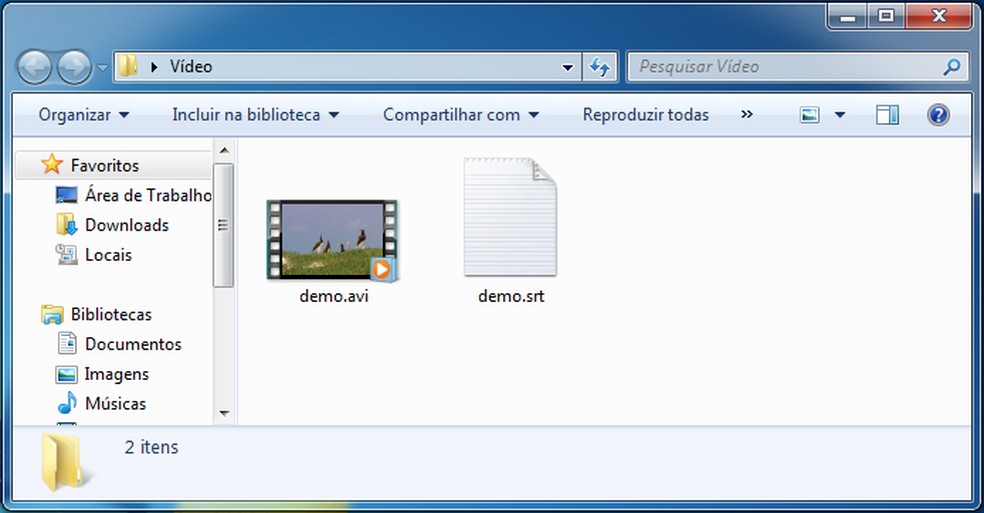Image resolution: width=984 pixels, height=513 pixels.
Task: Click the folder icon in the details pane
Action: [63, 462]
